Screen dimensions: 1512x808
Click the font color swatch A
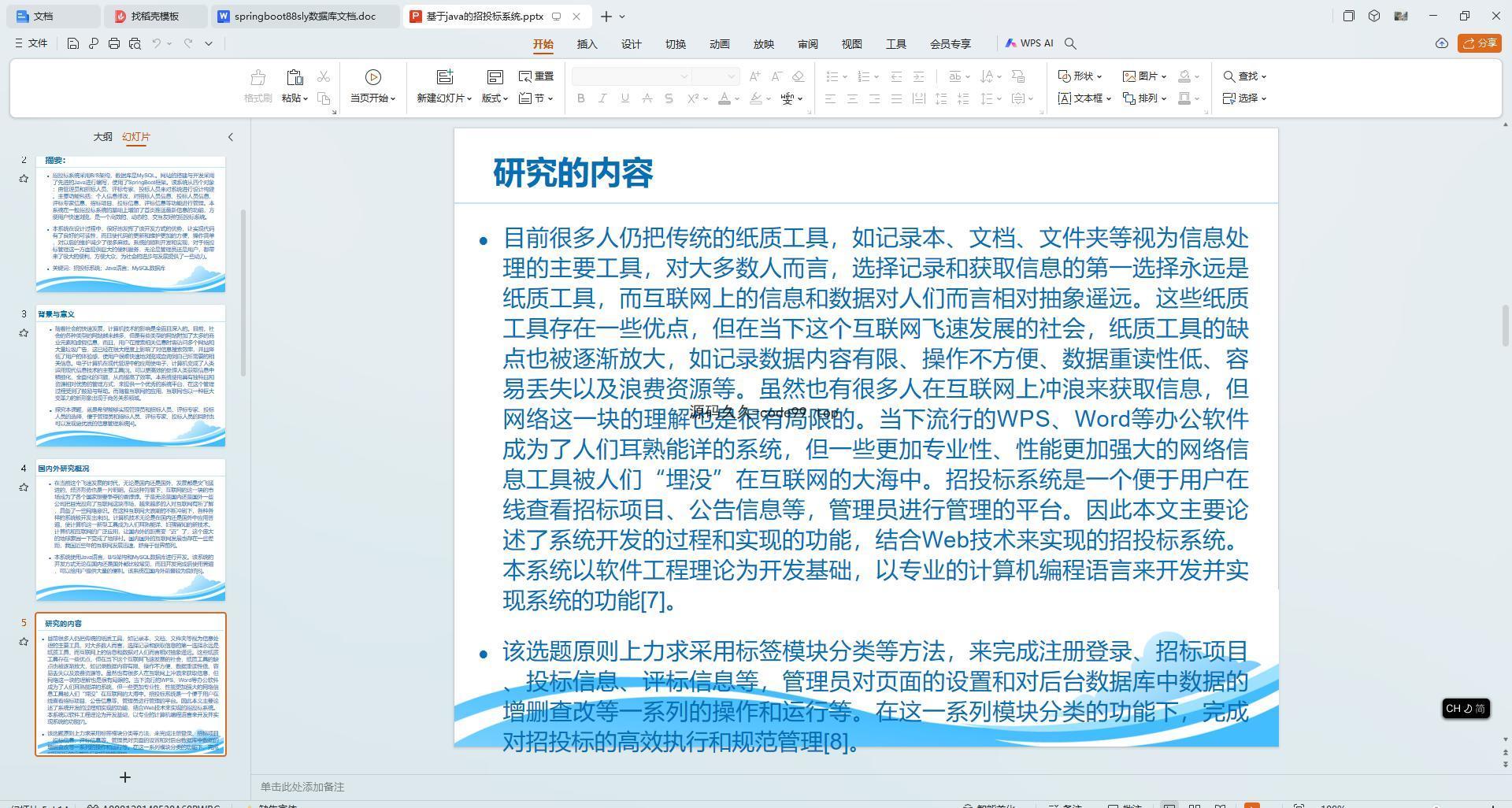click(724, 98)
